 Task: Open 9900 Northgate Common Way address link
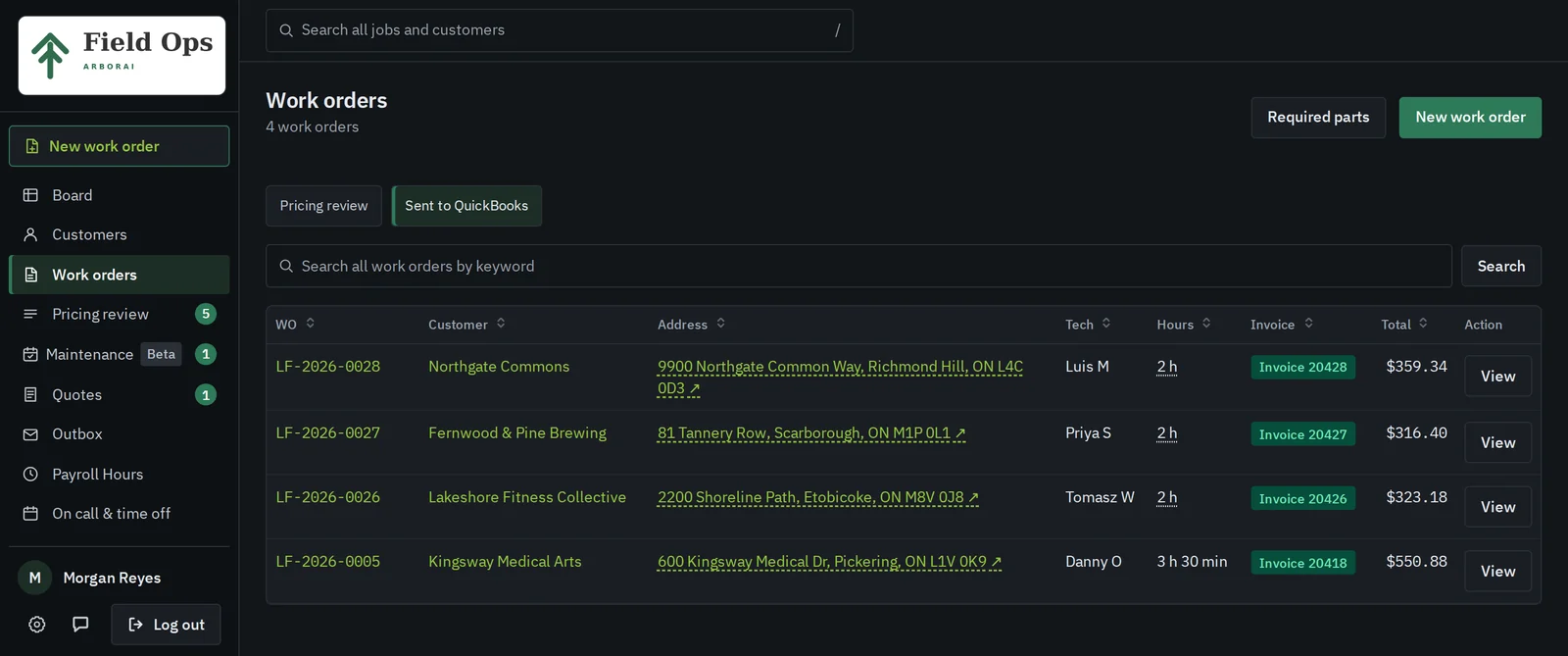click(x=840, y=378)
